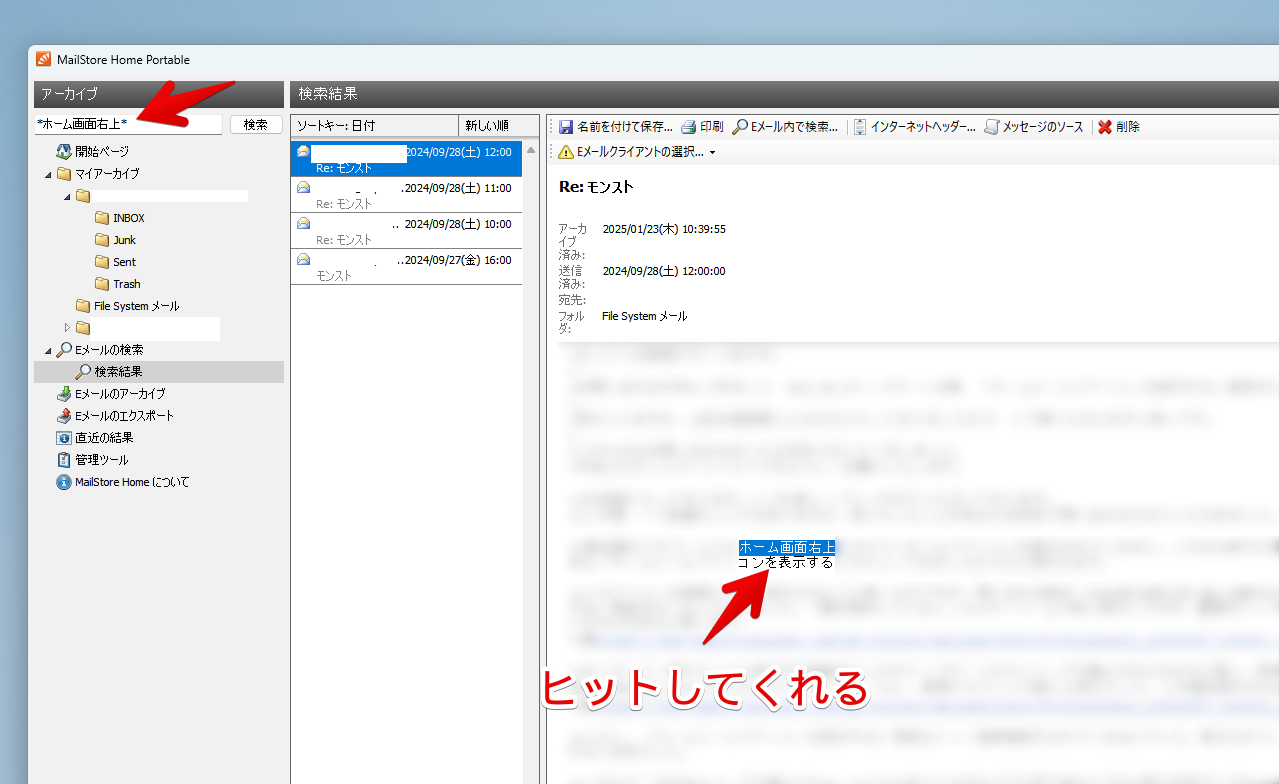This screenshot has height=784, width=1279.
Task: Click the warning icon for Eメールクライアントの選択
Action: (x=566, y=152)
